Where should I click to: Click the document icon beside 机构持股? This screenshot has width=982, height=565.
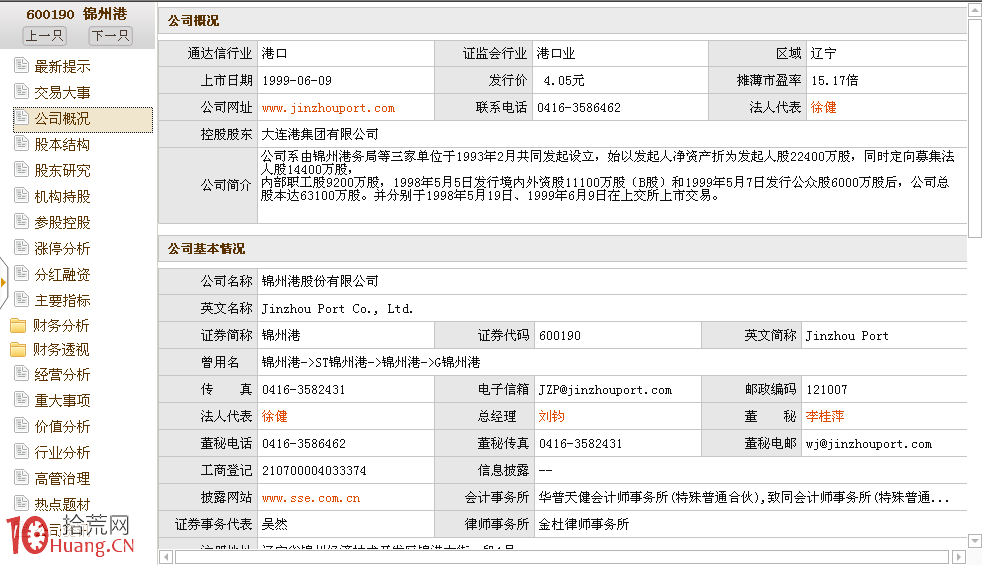[21, 195]
